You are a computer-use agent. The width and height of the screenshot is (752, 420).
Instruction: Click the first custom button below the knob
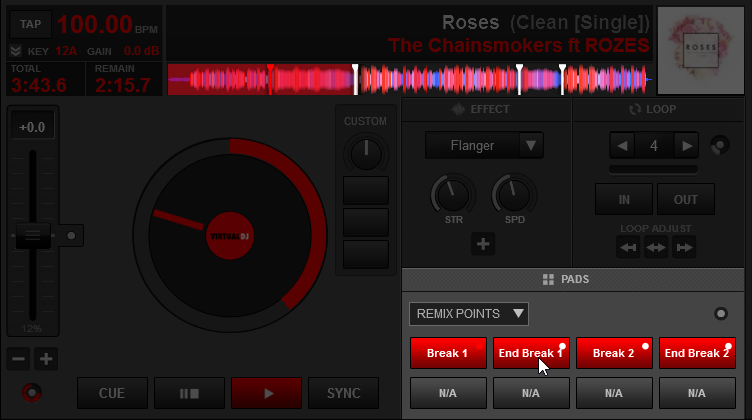coord(366,190)
